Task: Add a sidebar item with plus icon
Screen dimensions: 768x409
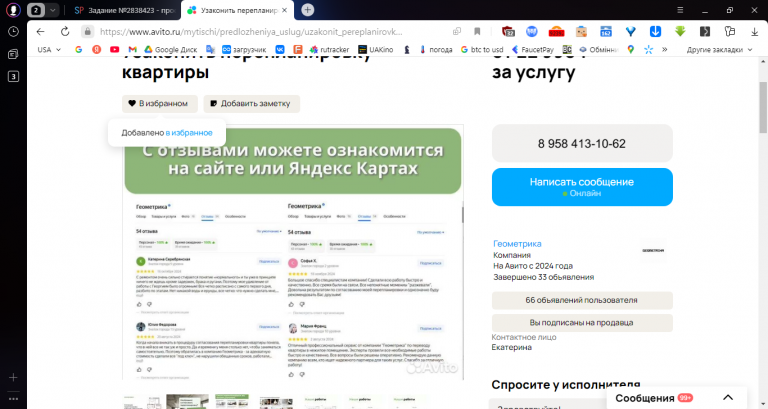Action: [13, 377]
